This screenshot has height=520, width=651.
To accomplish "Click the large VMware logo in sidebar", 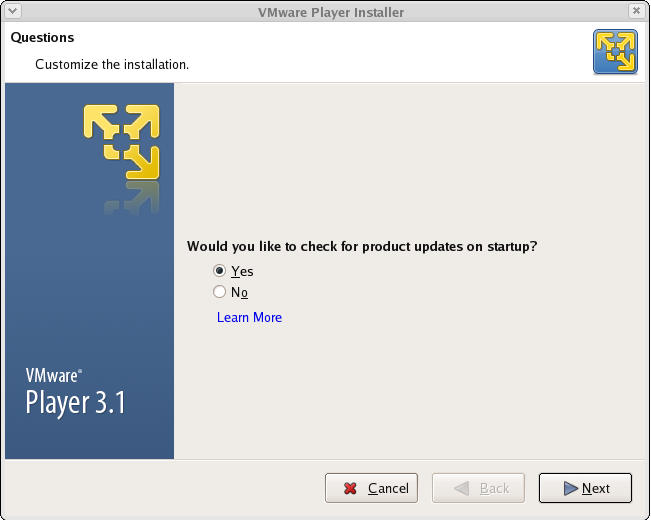I will pyautogui.click(x=121, y=142).
